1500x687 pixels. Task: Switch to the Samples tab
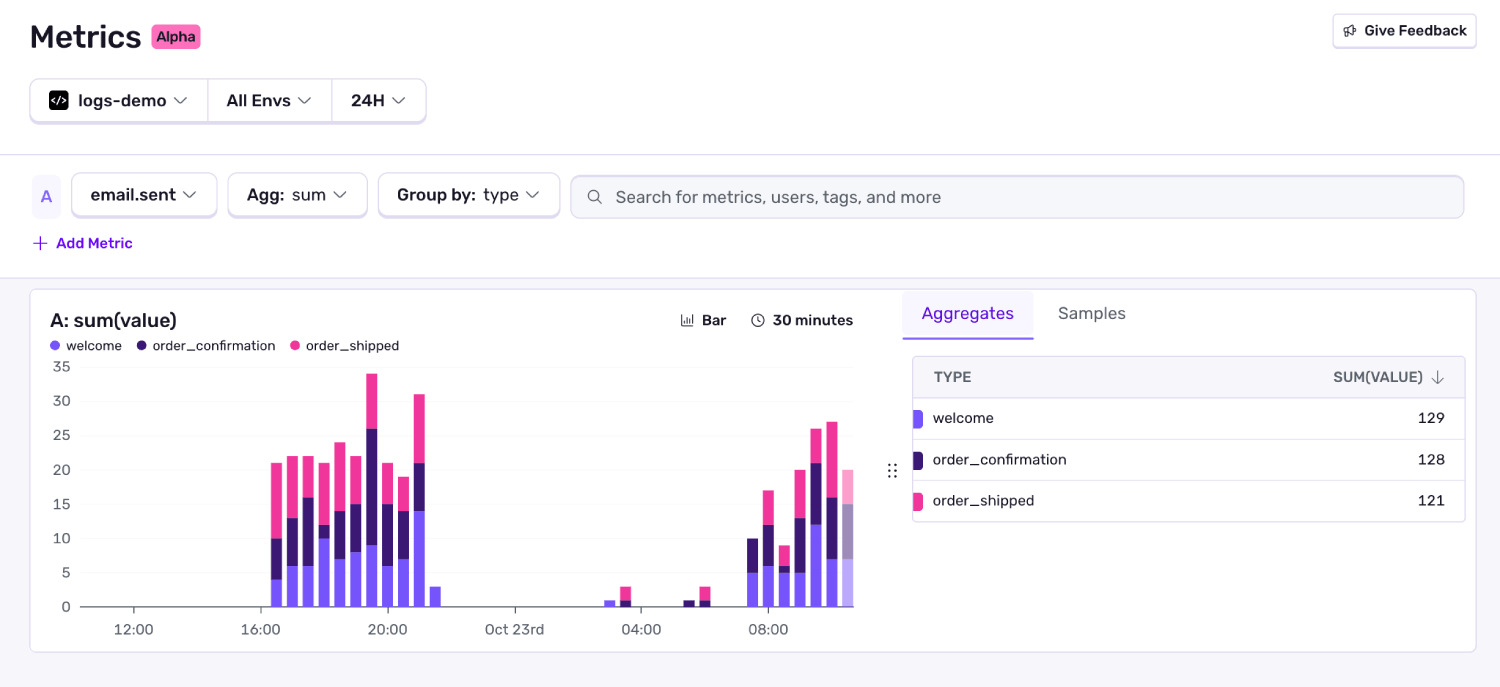click(x=1091, y=313)
